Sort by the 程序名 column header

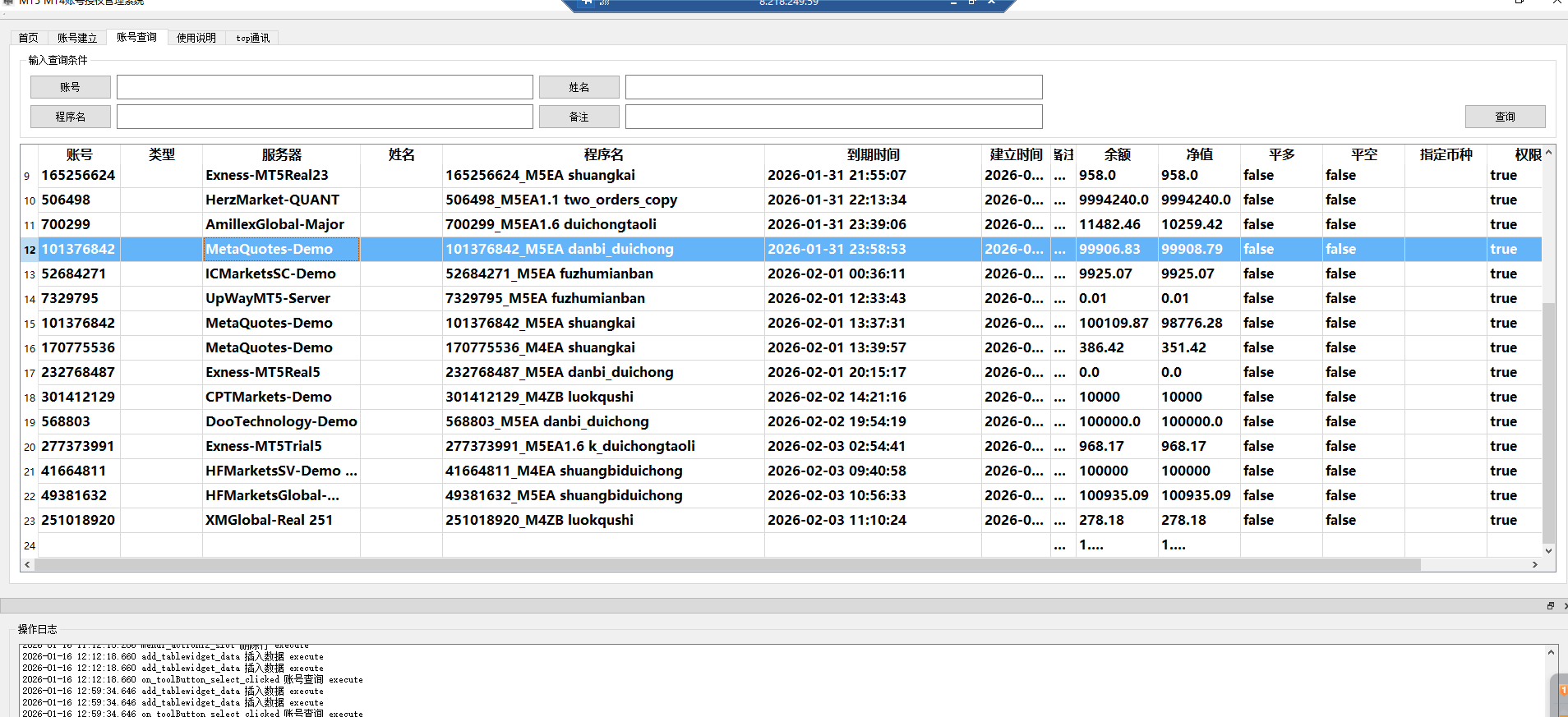coord(603,154)
